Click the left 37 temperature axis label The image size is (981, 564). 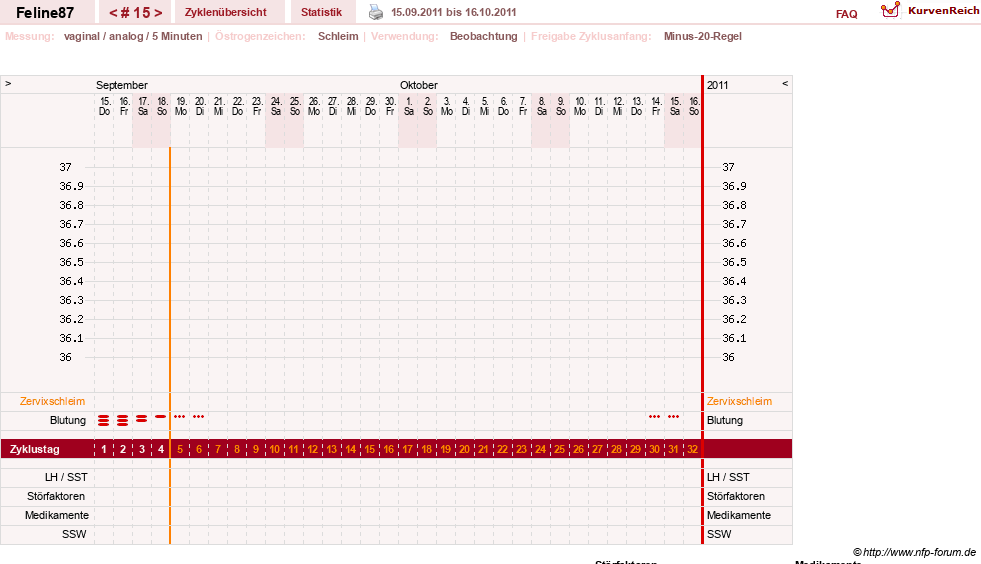tap(66, 167)
